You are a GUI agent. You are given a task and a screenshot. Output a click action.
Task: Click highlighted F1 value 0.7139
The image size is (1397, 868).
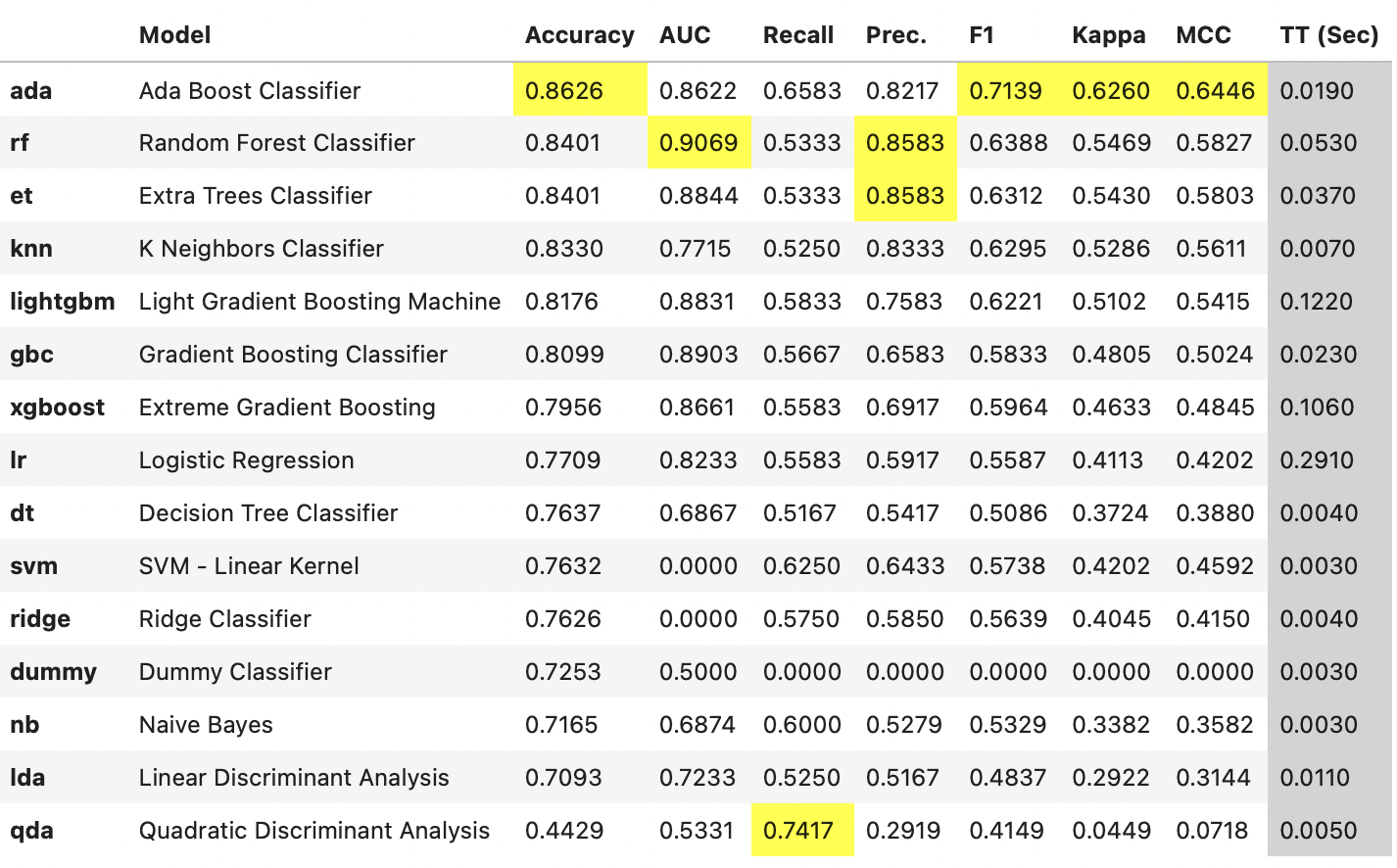(1006, 91)
